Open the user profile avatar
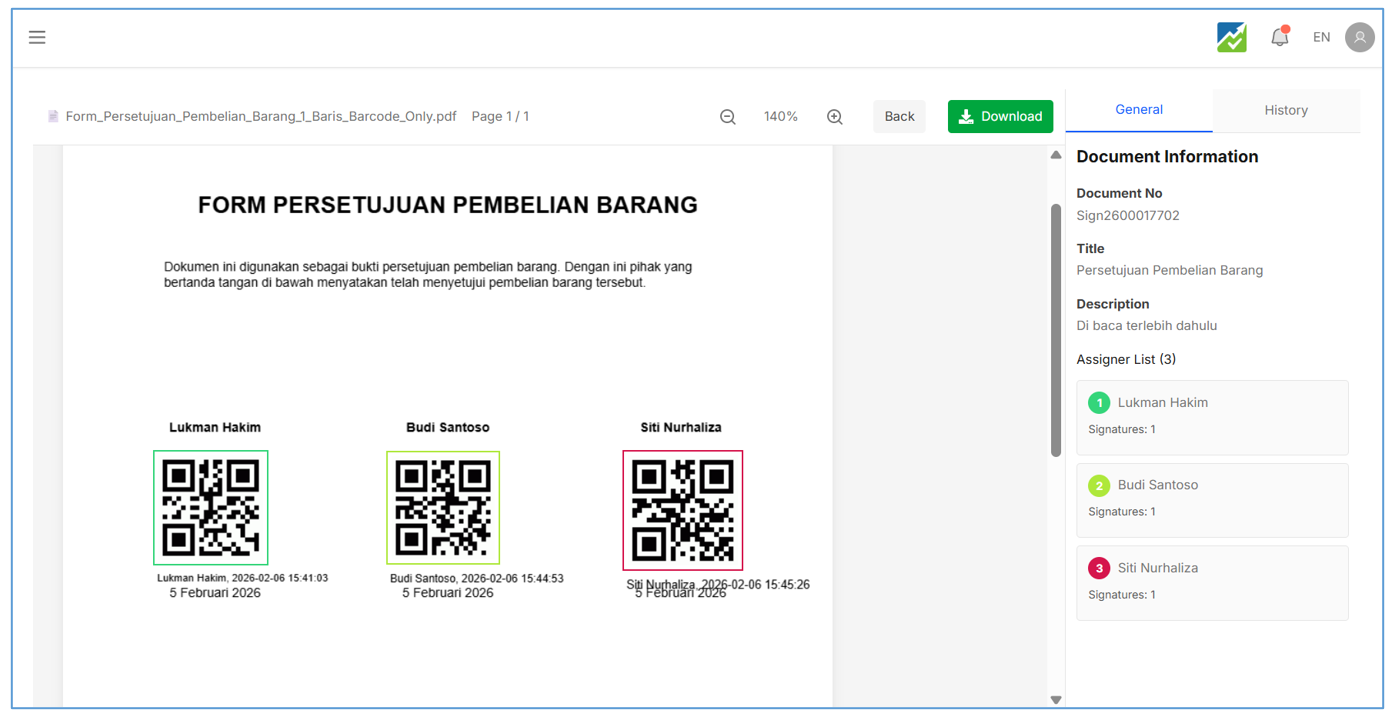 [1359, 37]
